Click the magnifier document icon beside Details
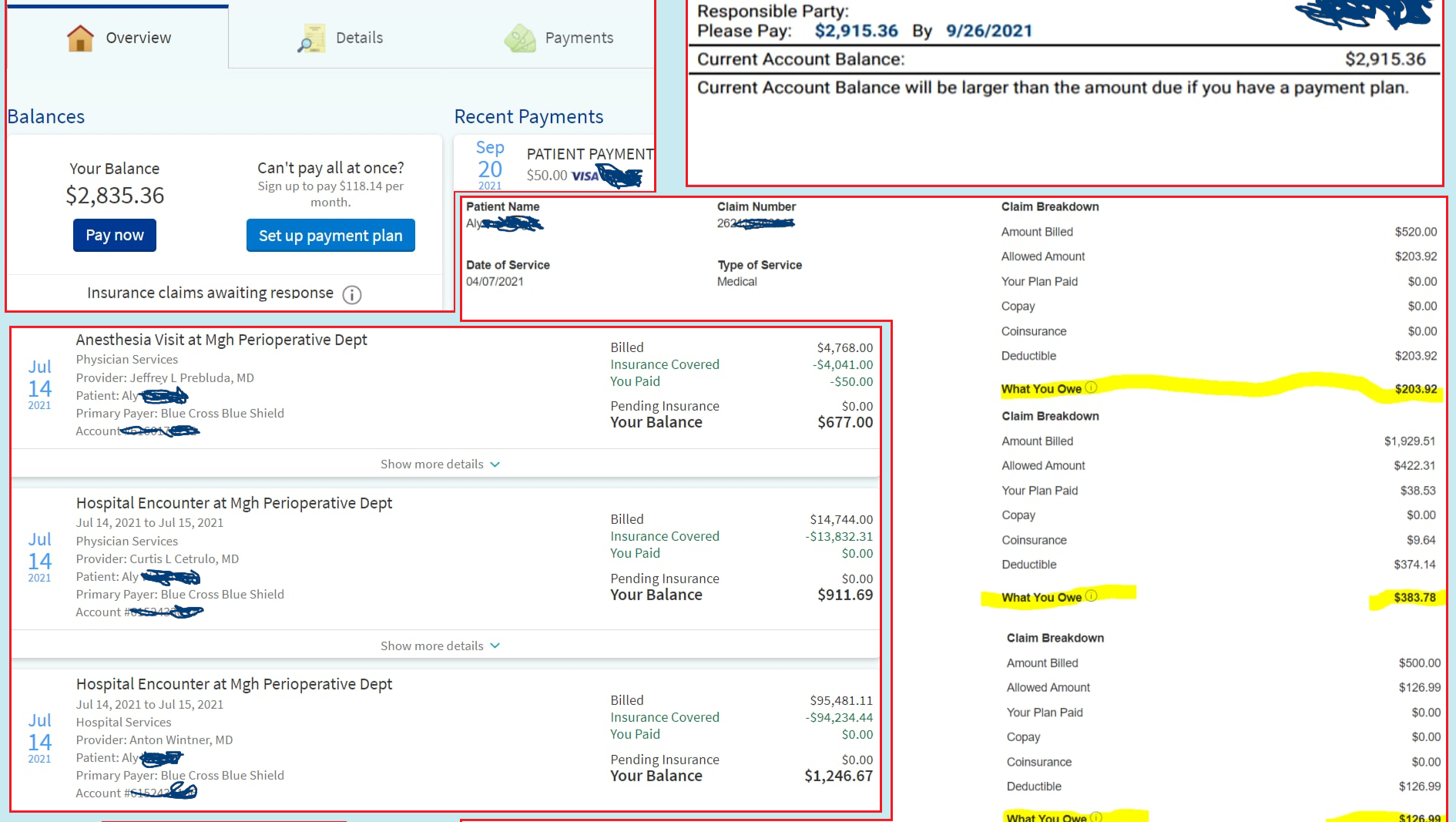 [x=311, y=39]
